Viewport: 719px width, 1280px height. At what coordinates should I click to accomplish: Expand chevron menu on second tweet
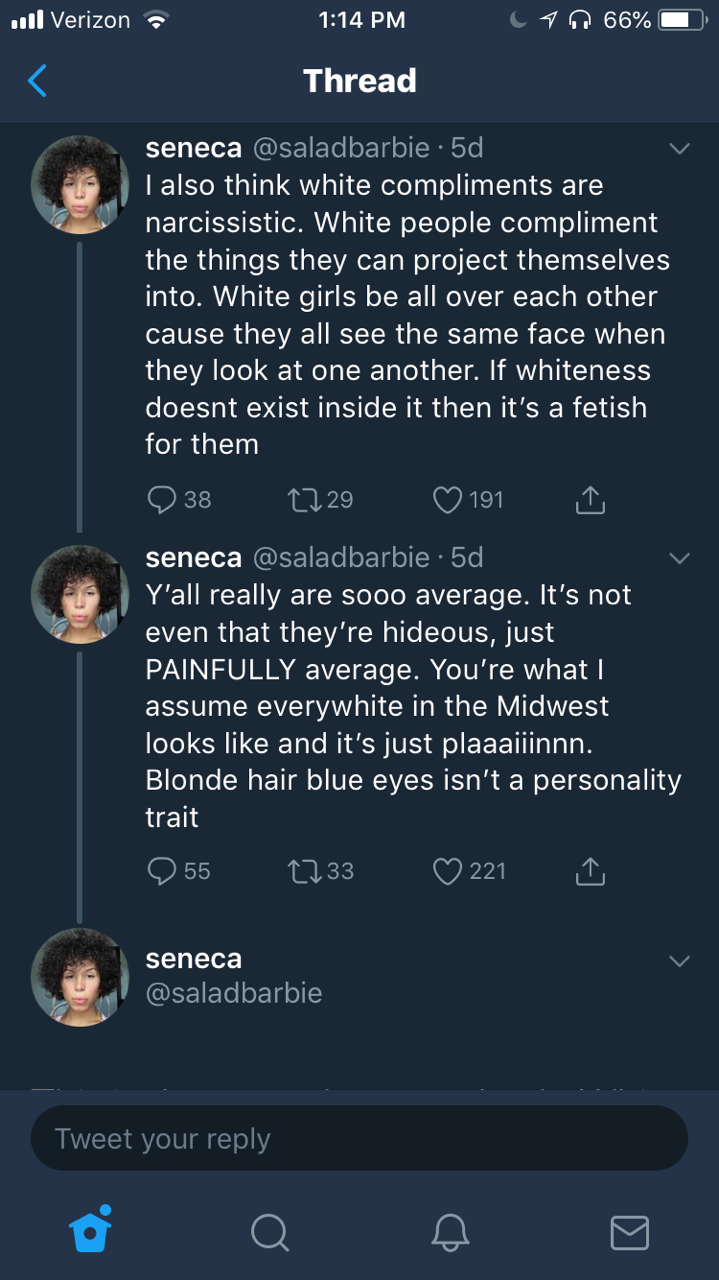coord(679,558)
